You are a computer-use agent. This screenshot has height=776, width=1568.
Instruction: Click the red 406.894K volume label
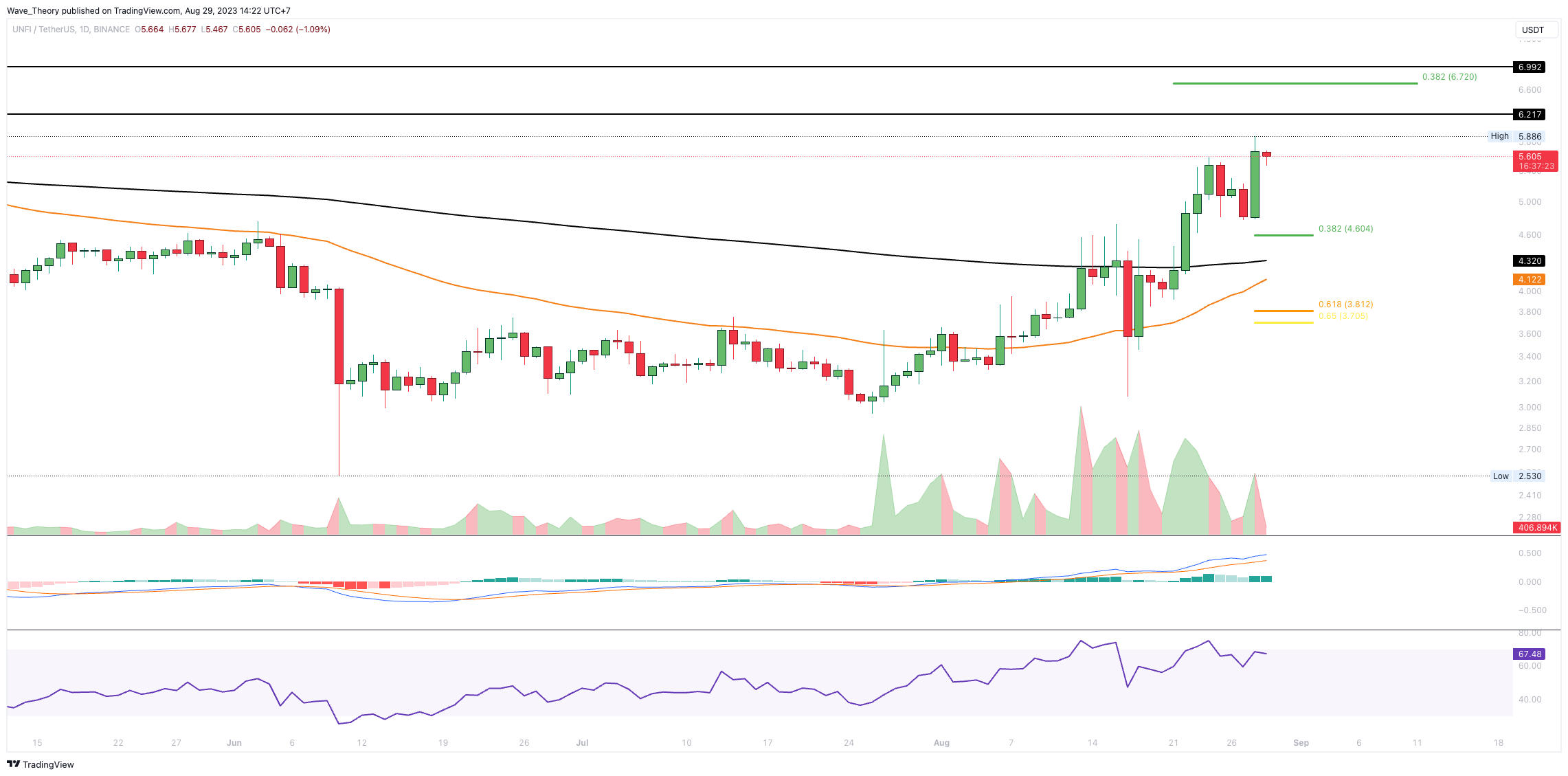[1537, 528]
